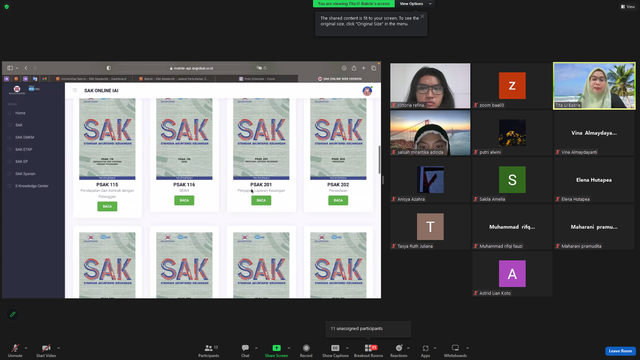Click the green annotate pencil icon
The height and width of the screenshot is (360, 640).
coord(13,314)
